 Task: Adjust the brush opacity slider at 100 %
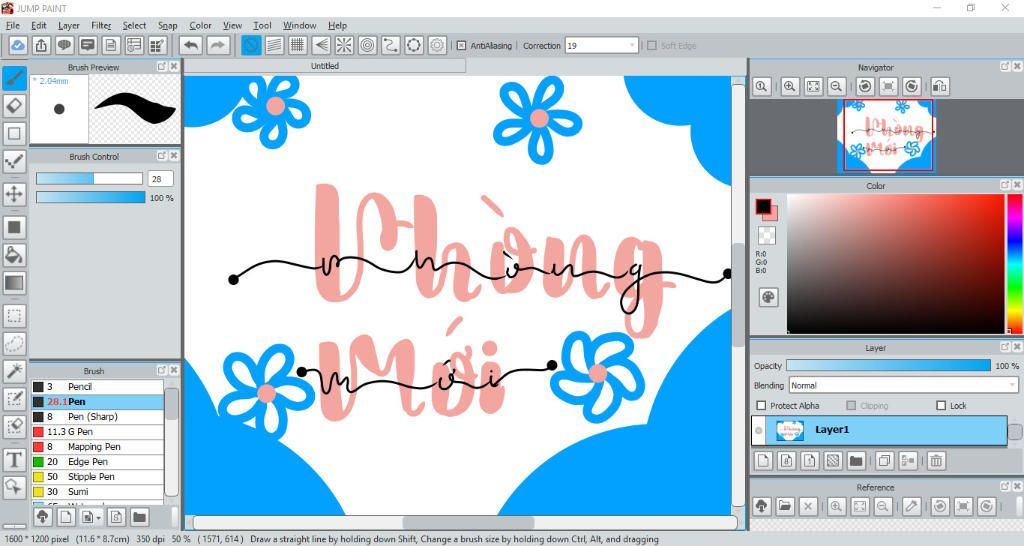(x=90, y=197)
